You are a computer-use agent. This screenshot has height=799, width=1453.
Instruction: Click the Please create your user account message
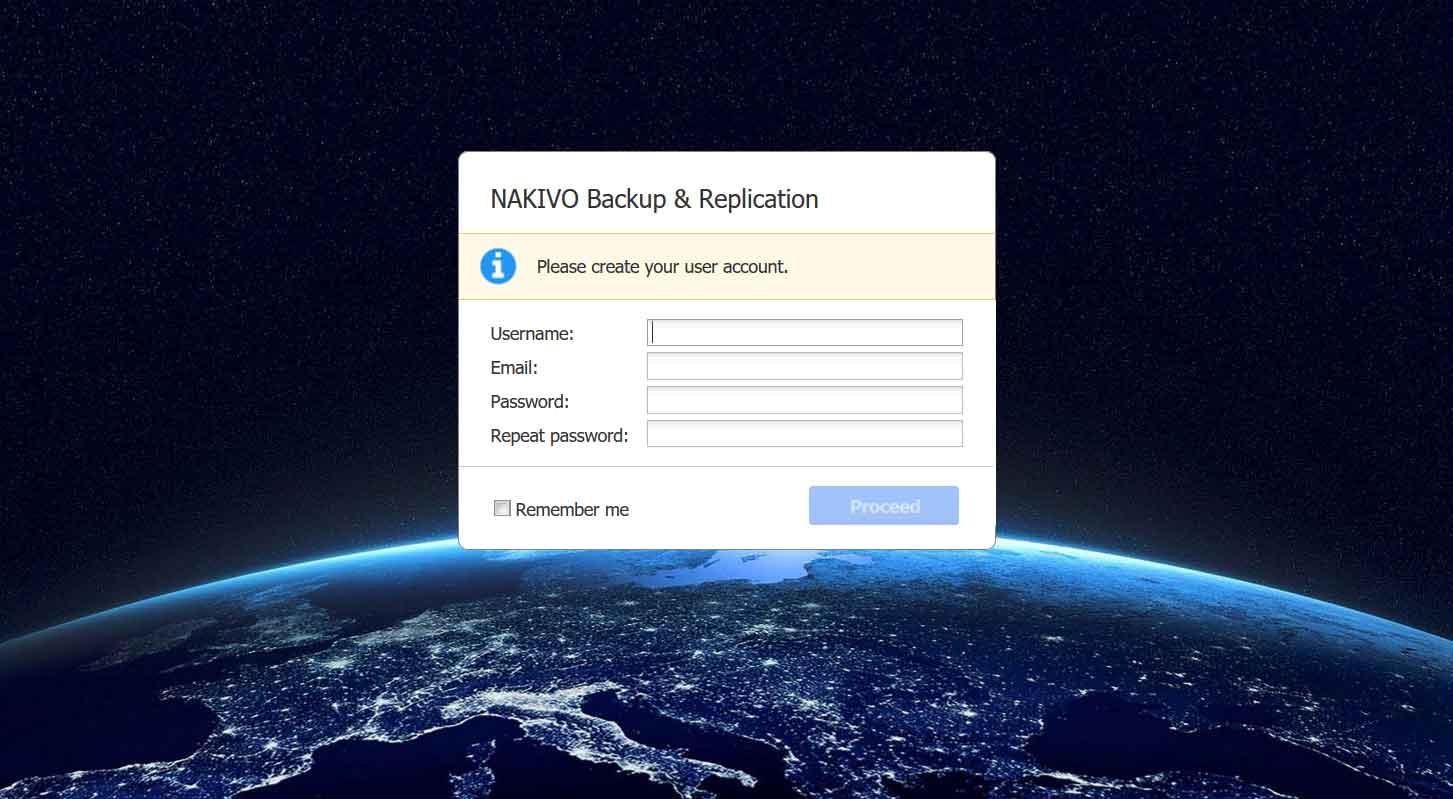tap(662, 267)
